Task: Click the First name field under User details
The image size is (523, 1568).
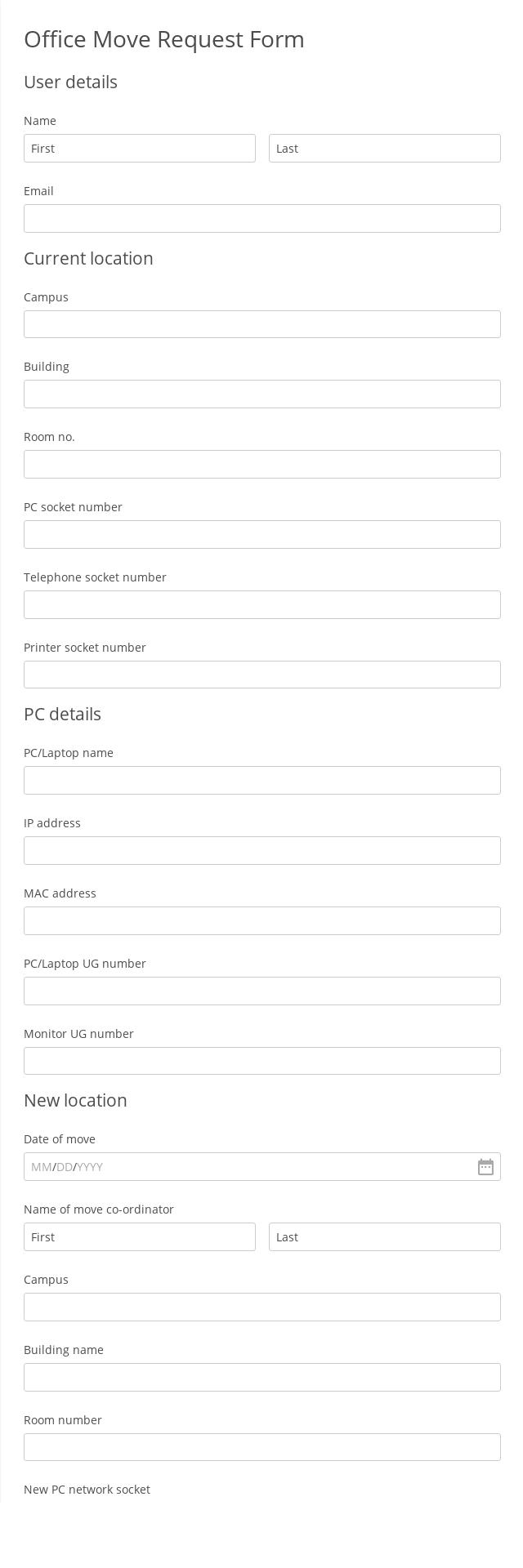Action: tap(139, 148)
